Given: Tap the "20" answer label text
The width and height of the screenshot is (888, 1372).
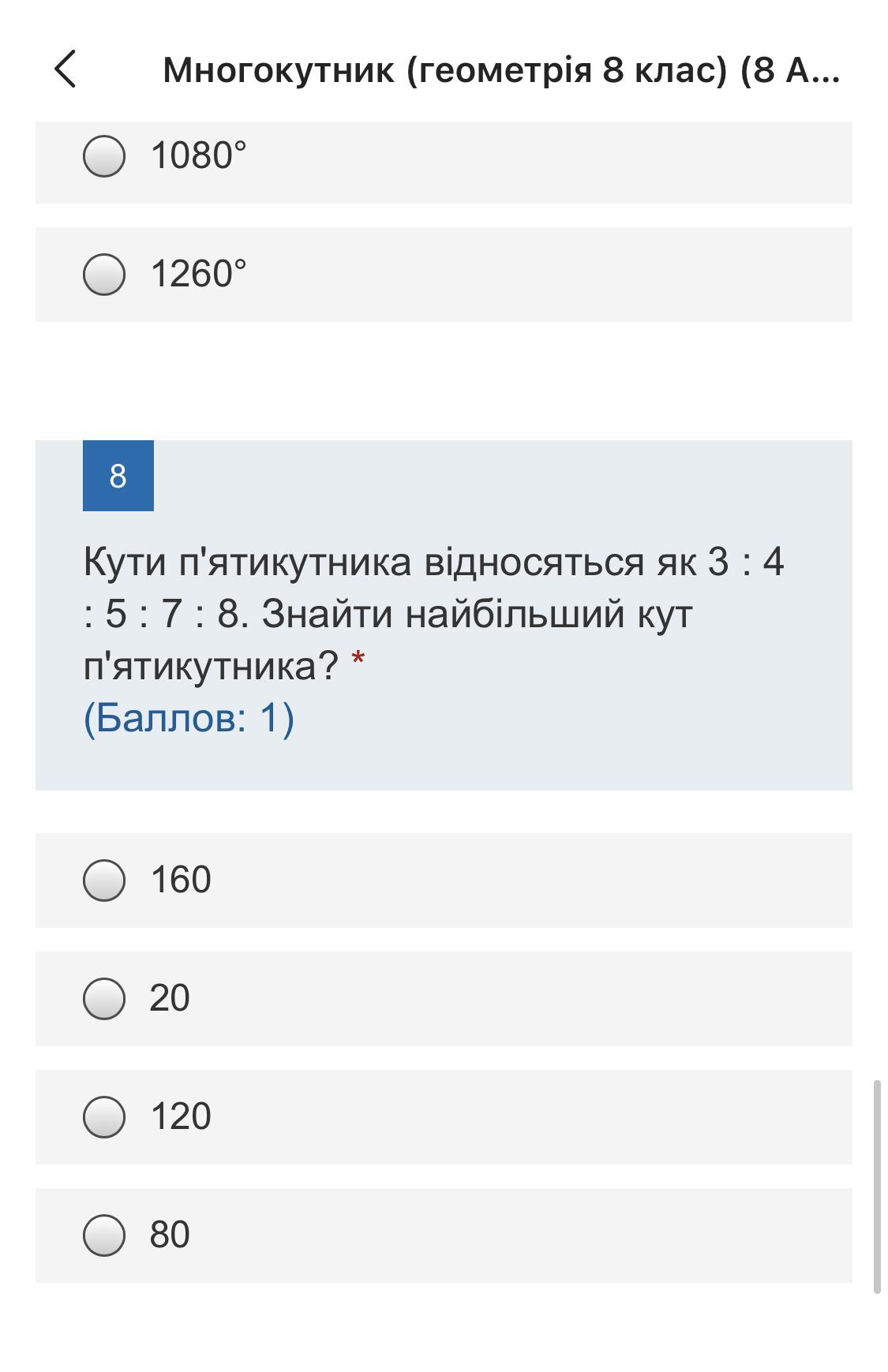Looking at the screenshot, I should pos(170,998).
